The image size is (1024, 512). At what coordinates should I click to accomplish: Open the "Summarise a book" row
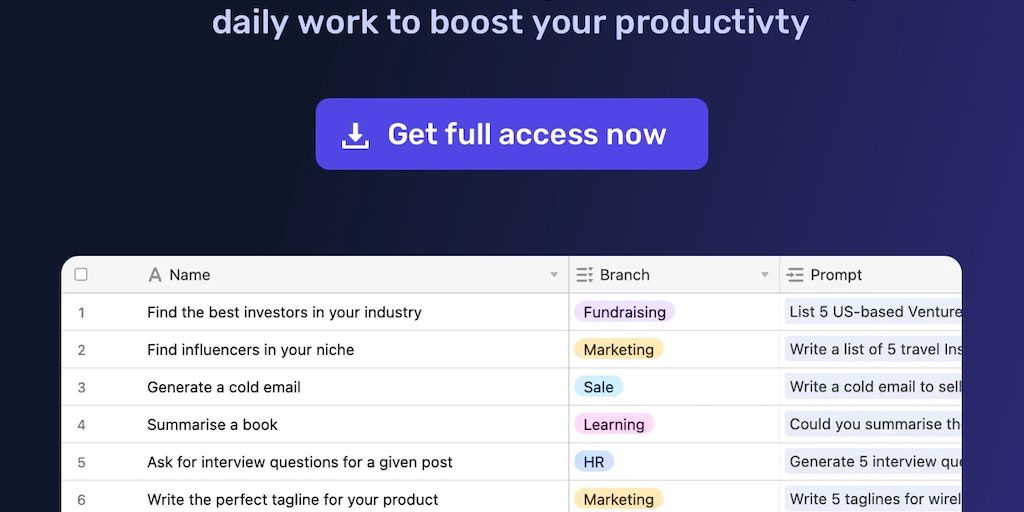click(212, 425)
